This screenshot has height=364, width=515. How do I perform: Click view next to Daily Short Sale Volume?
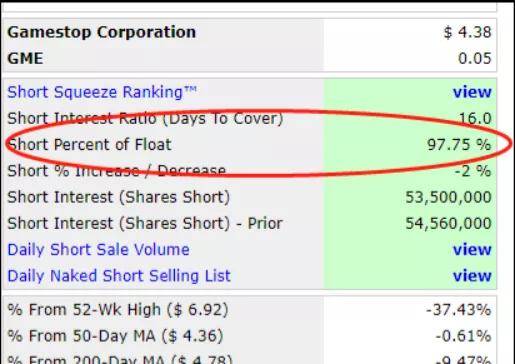coord(472,250)
